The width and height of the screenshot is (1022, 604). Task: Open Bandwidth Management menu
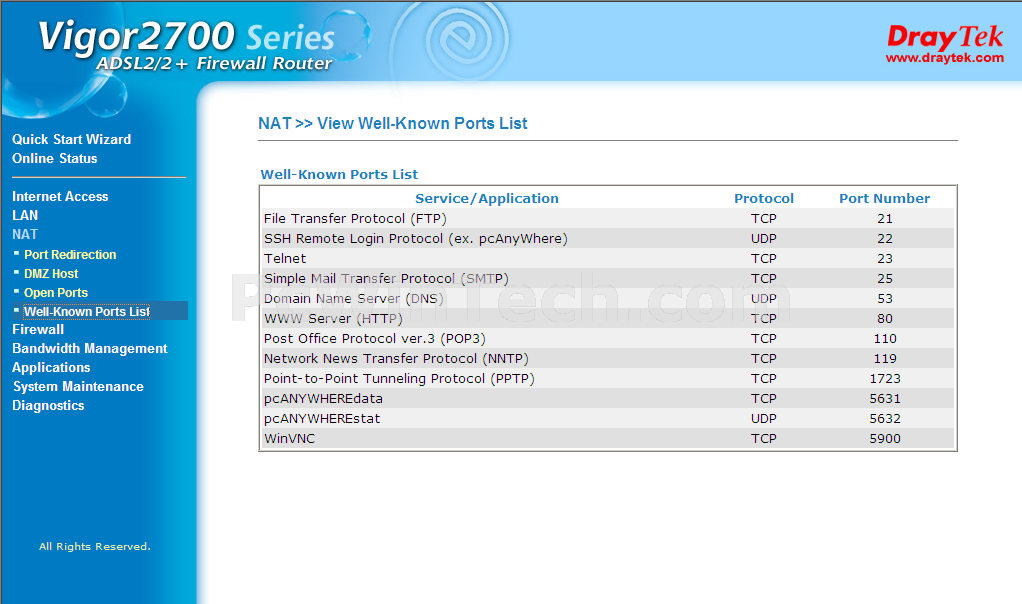pos(90,349)
